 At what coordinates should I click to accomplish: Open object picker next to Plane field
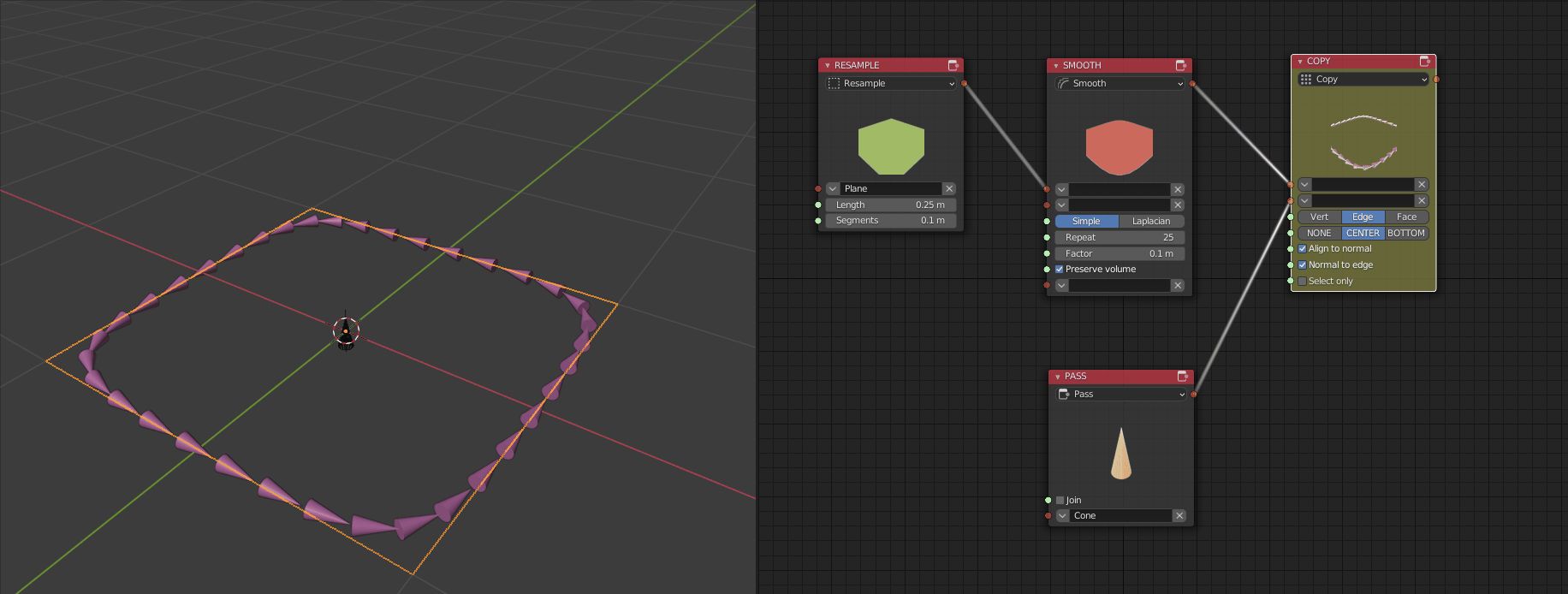click(833, 188)
